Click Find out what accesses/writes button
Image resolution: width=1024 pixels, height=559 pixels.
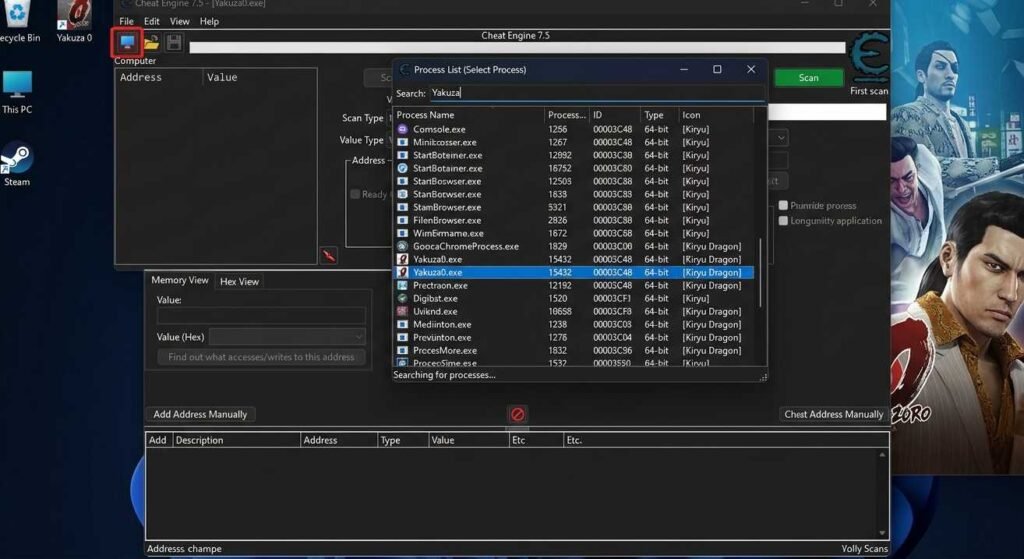pyautogui.click(x=261, y=357)
